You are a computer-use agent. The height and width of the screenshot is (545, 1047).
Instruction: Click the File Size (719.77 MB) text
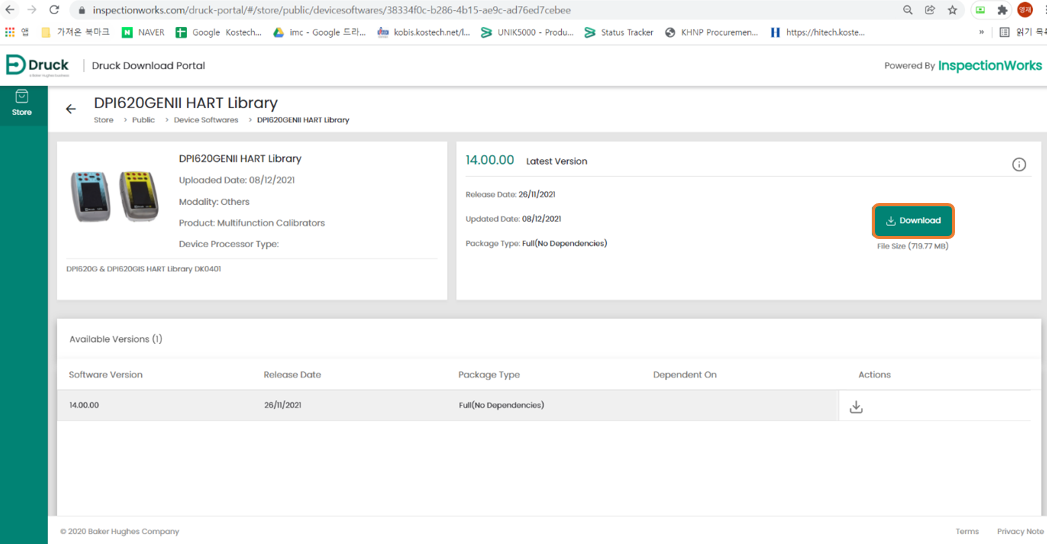pyautogui.click(x=912, y=246)
